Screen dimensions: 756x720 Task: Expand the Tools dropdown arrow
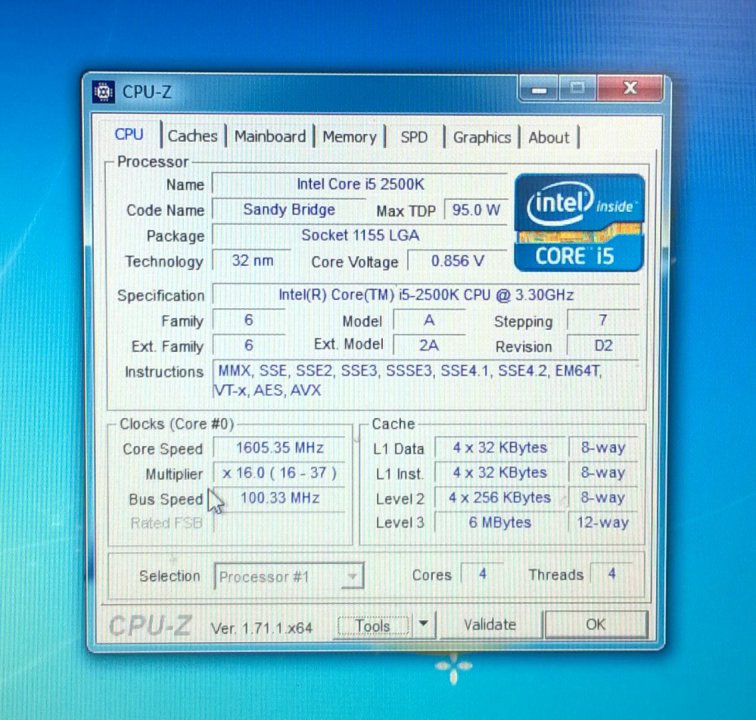(423, 624)
